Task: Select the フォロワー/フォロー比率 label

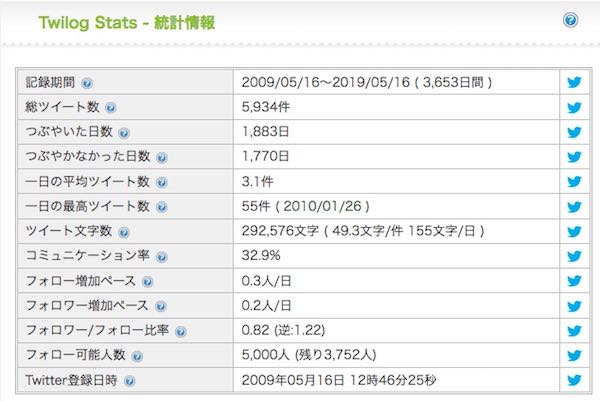Action: click(97, 330)
